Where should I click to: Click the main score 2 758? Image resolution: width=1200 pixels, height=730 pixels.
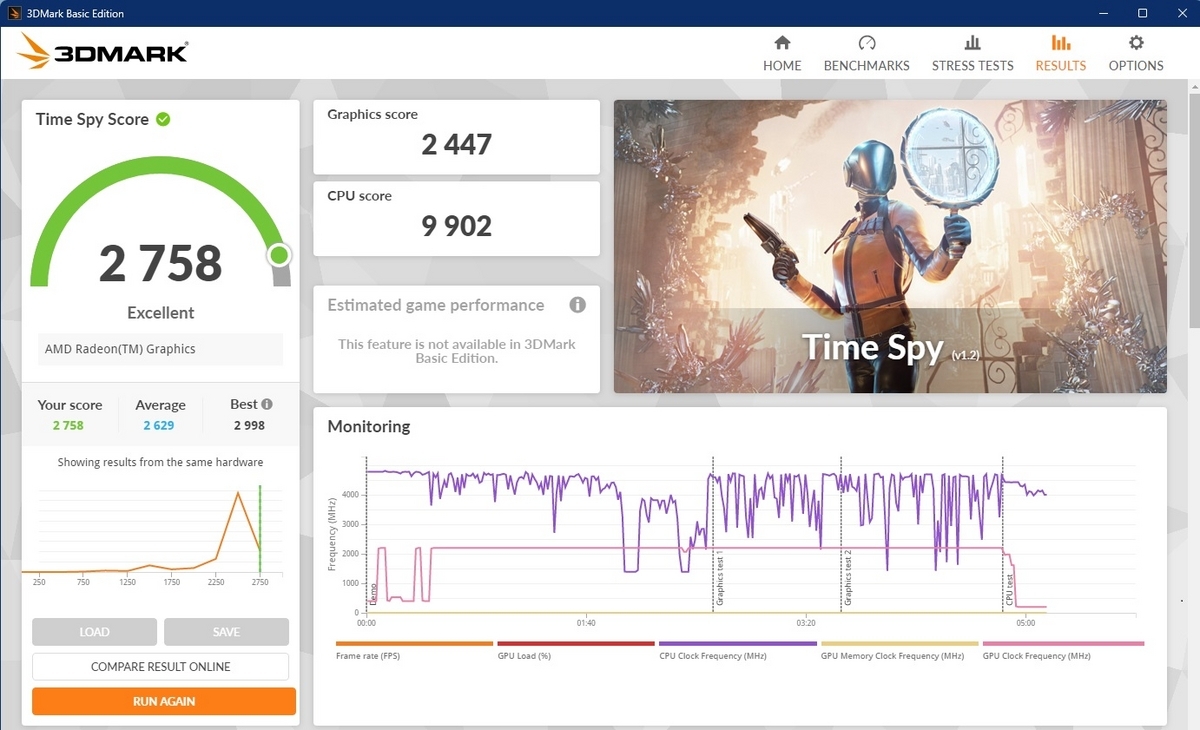point(160,263)
